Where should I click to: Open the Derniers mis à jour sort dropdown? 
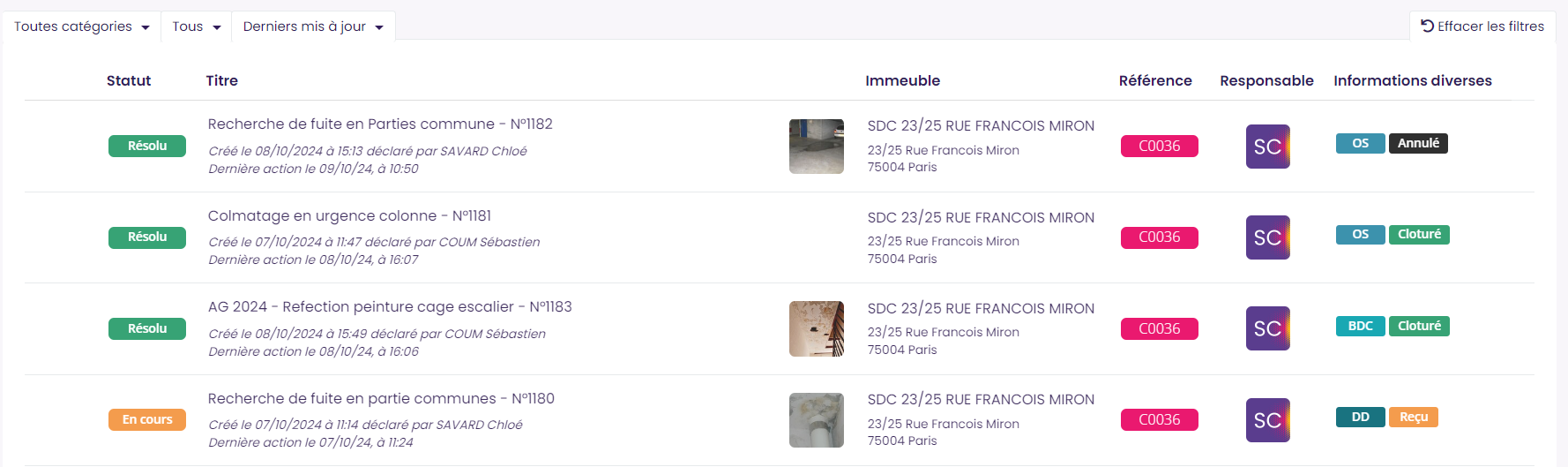[313, 26]
